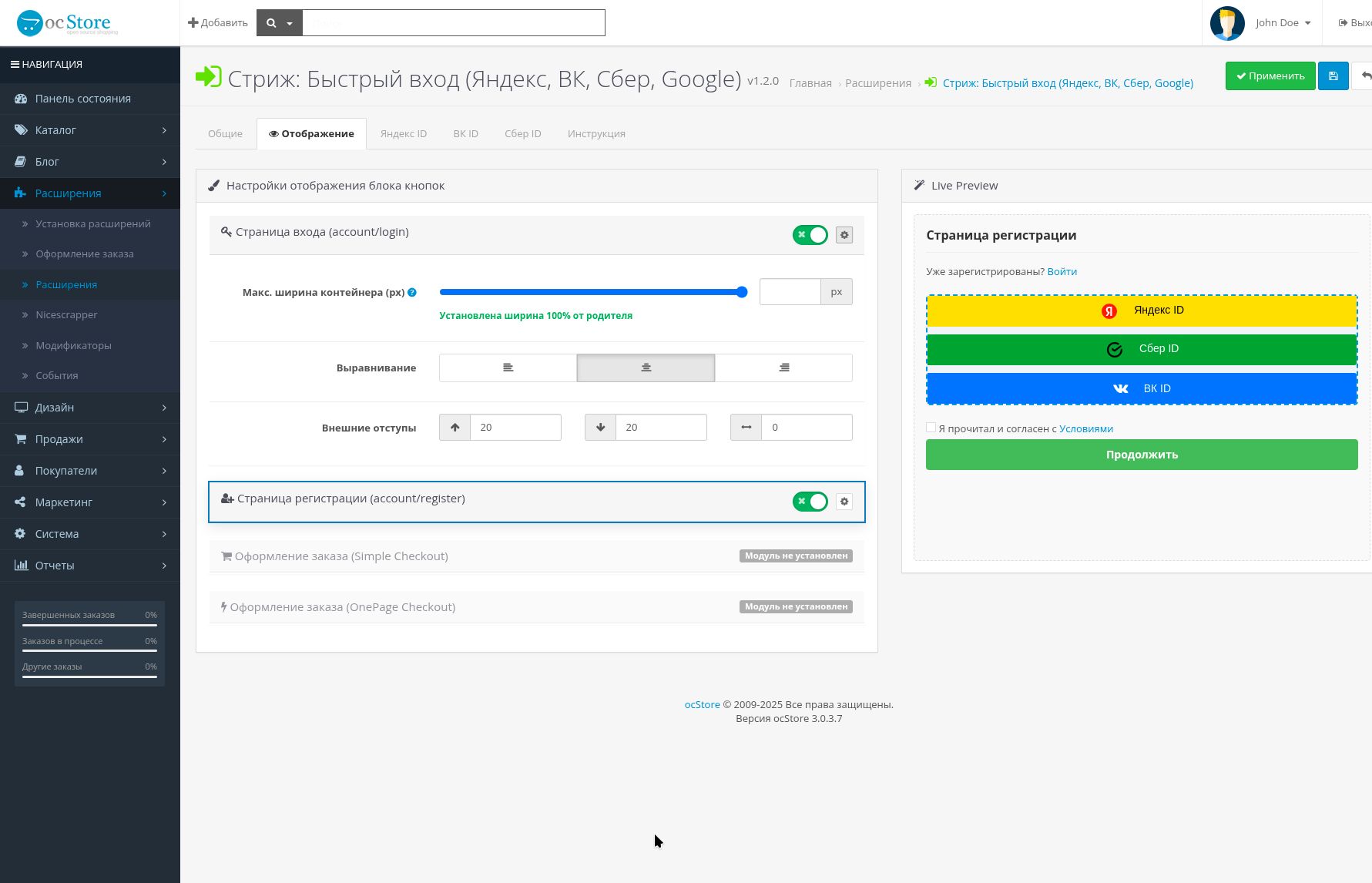Click the blue save floppy icon button
This screenshot has width=1372, height=883.
point(1333,76)
